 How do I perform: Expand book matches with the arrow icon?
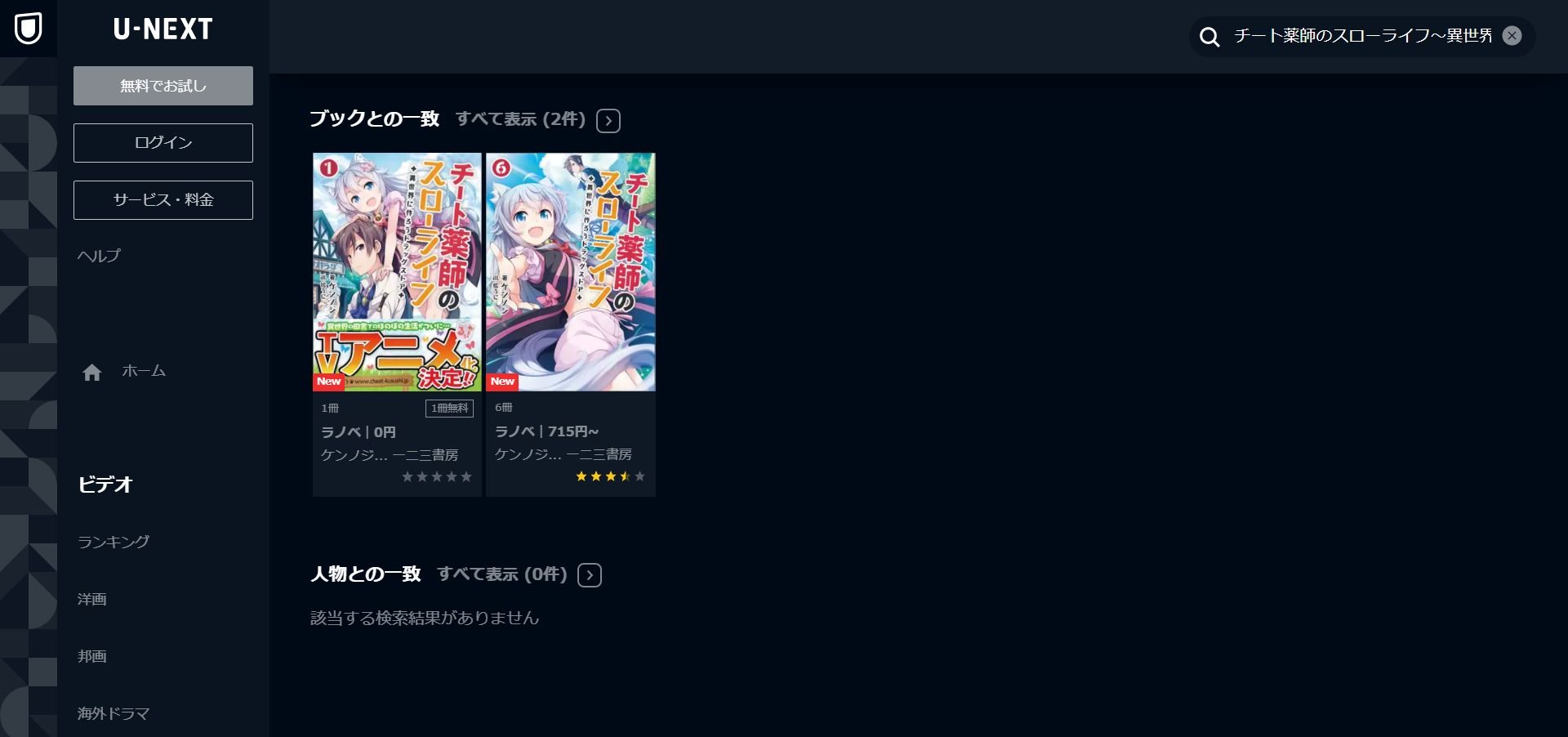pos(608,121)
